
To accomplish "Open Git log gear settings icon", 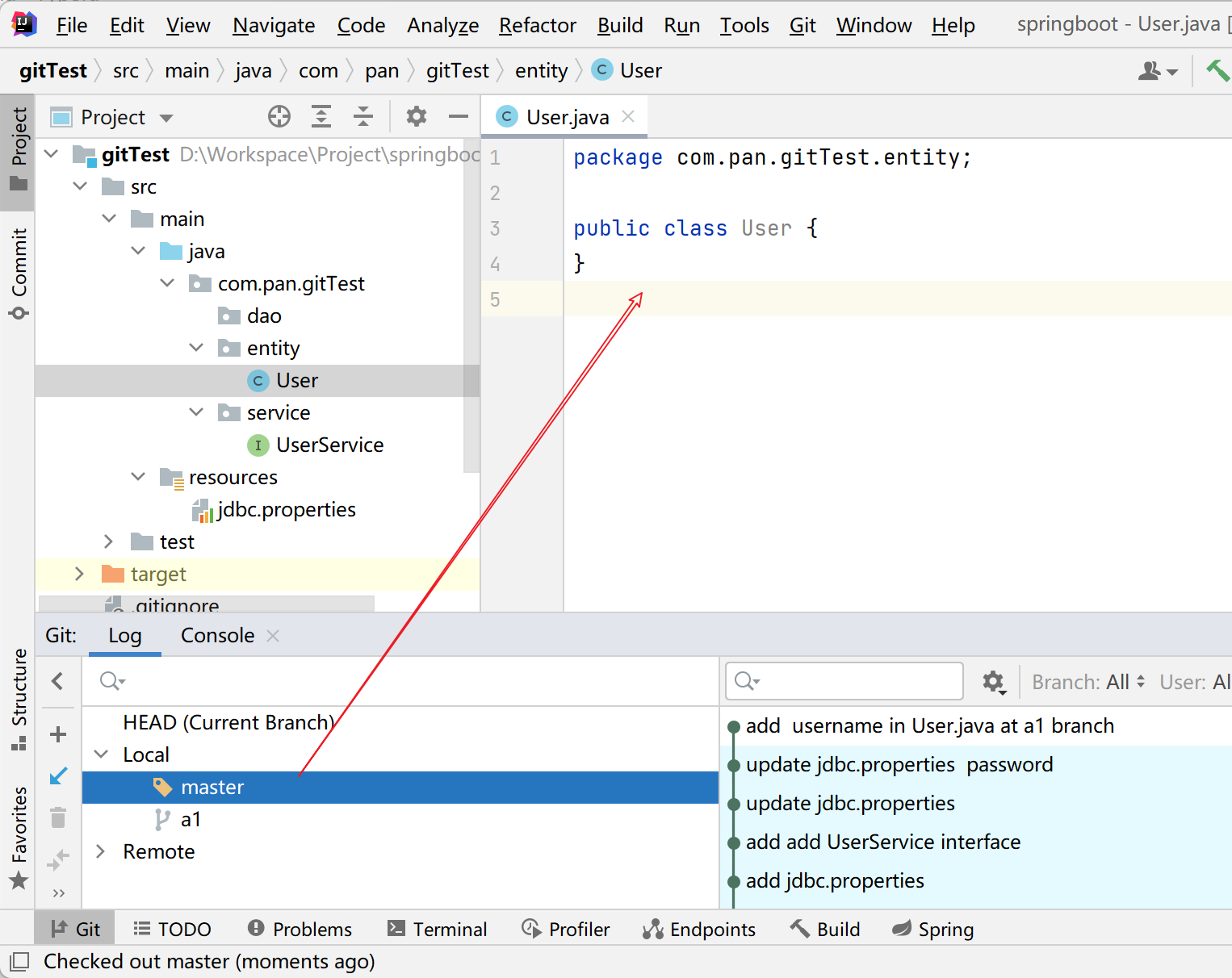I will pos(993,682).
